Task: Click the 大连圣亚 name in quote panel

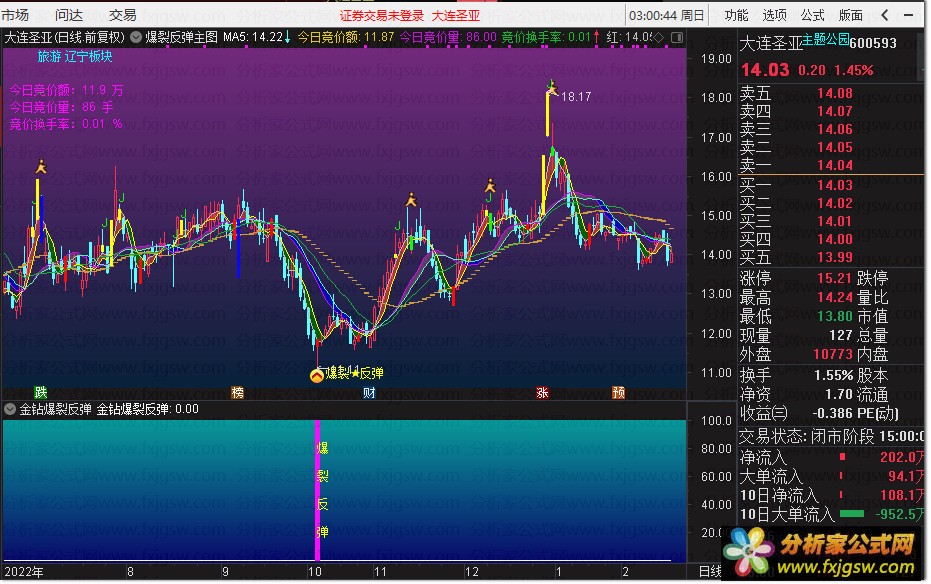Action: coord(771,43)
